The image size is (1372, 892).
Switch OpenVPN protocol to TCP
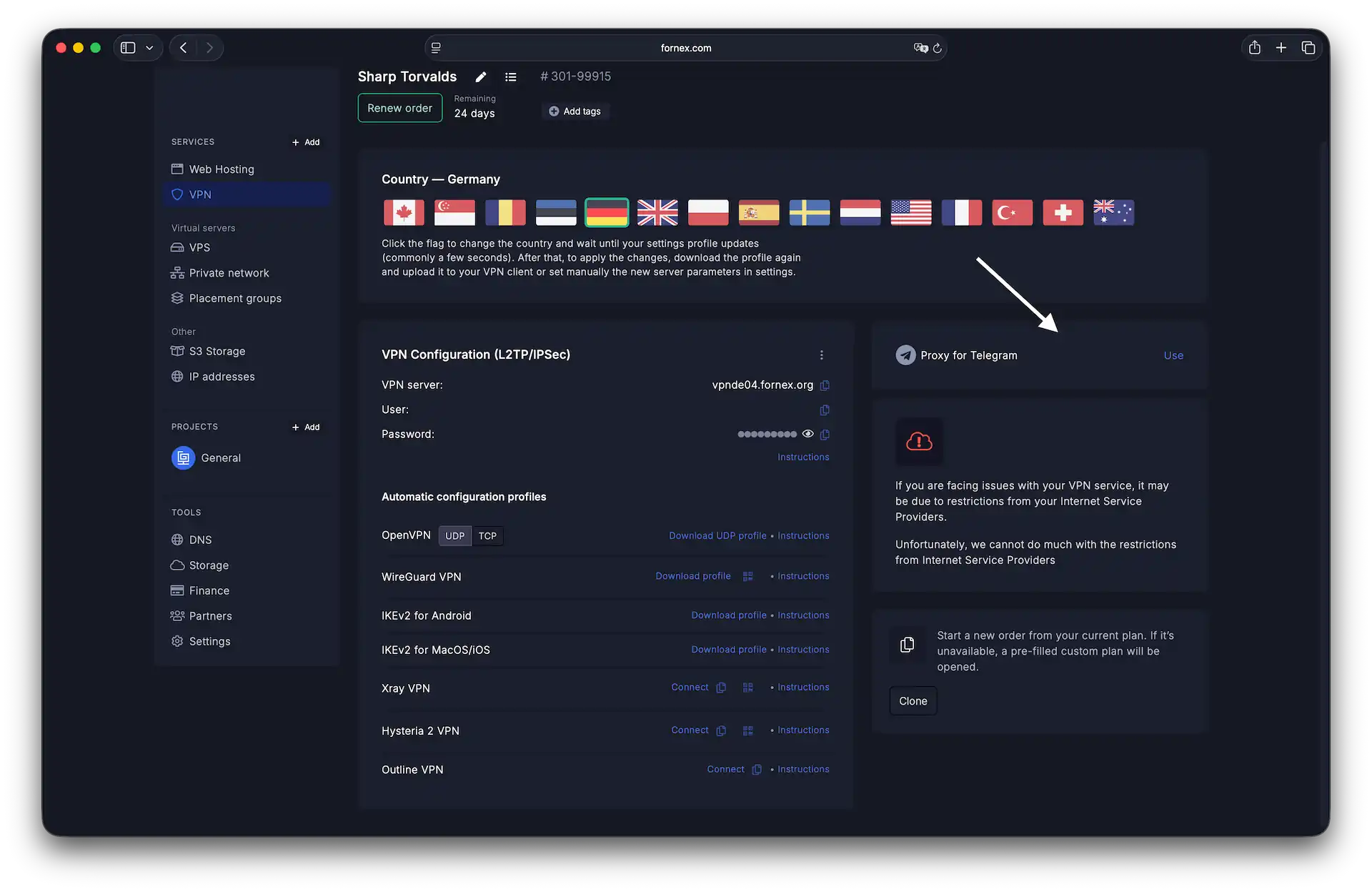click(x=487, y=536)
